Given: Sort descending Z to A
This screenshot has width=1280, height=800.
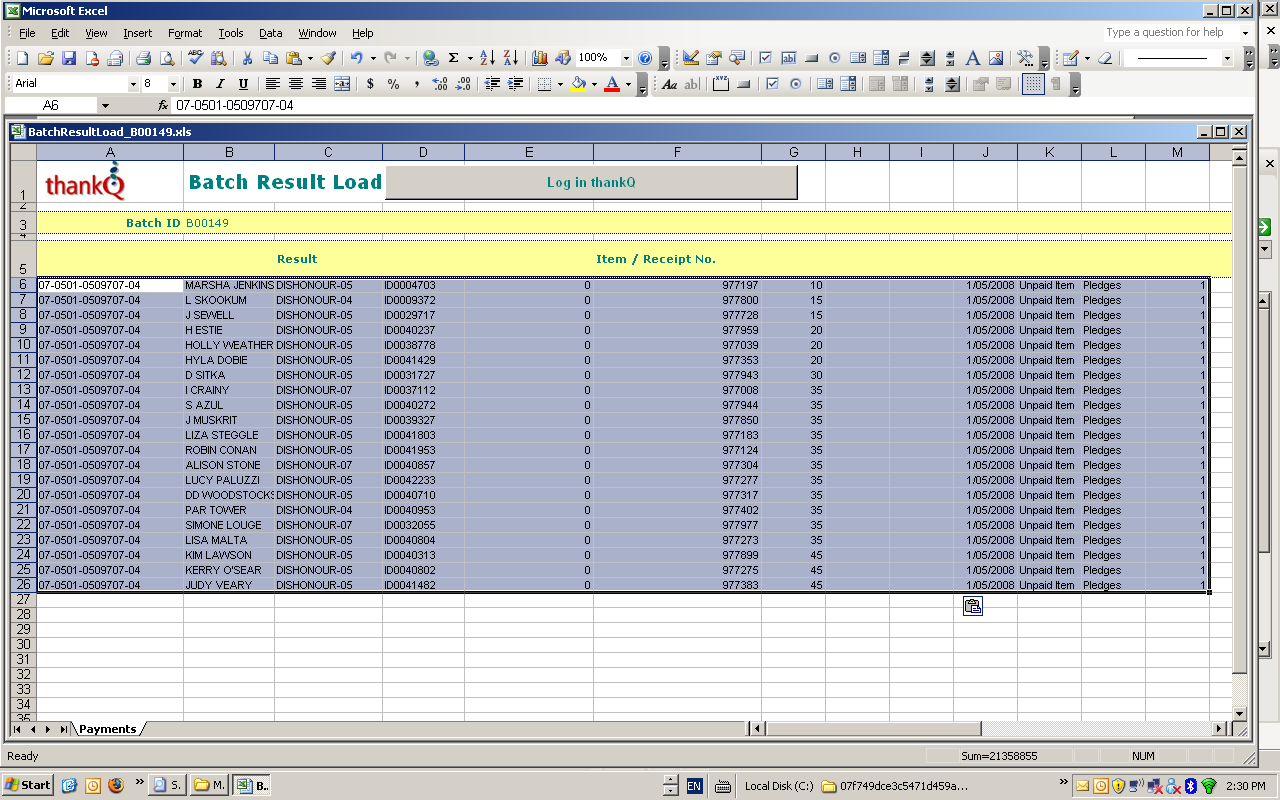Looking at the screenshot, I should click(510, 58).
